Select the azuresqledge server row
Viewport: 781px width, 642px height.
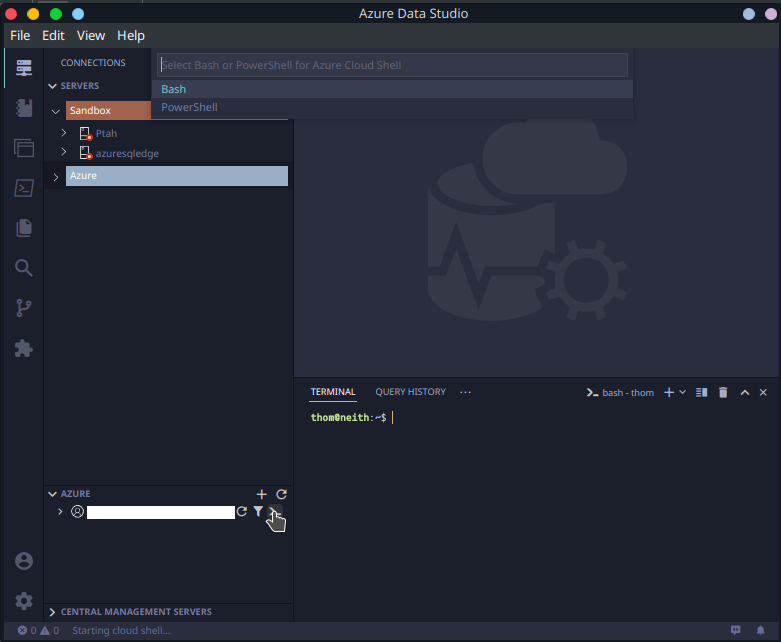pos(166,153)
